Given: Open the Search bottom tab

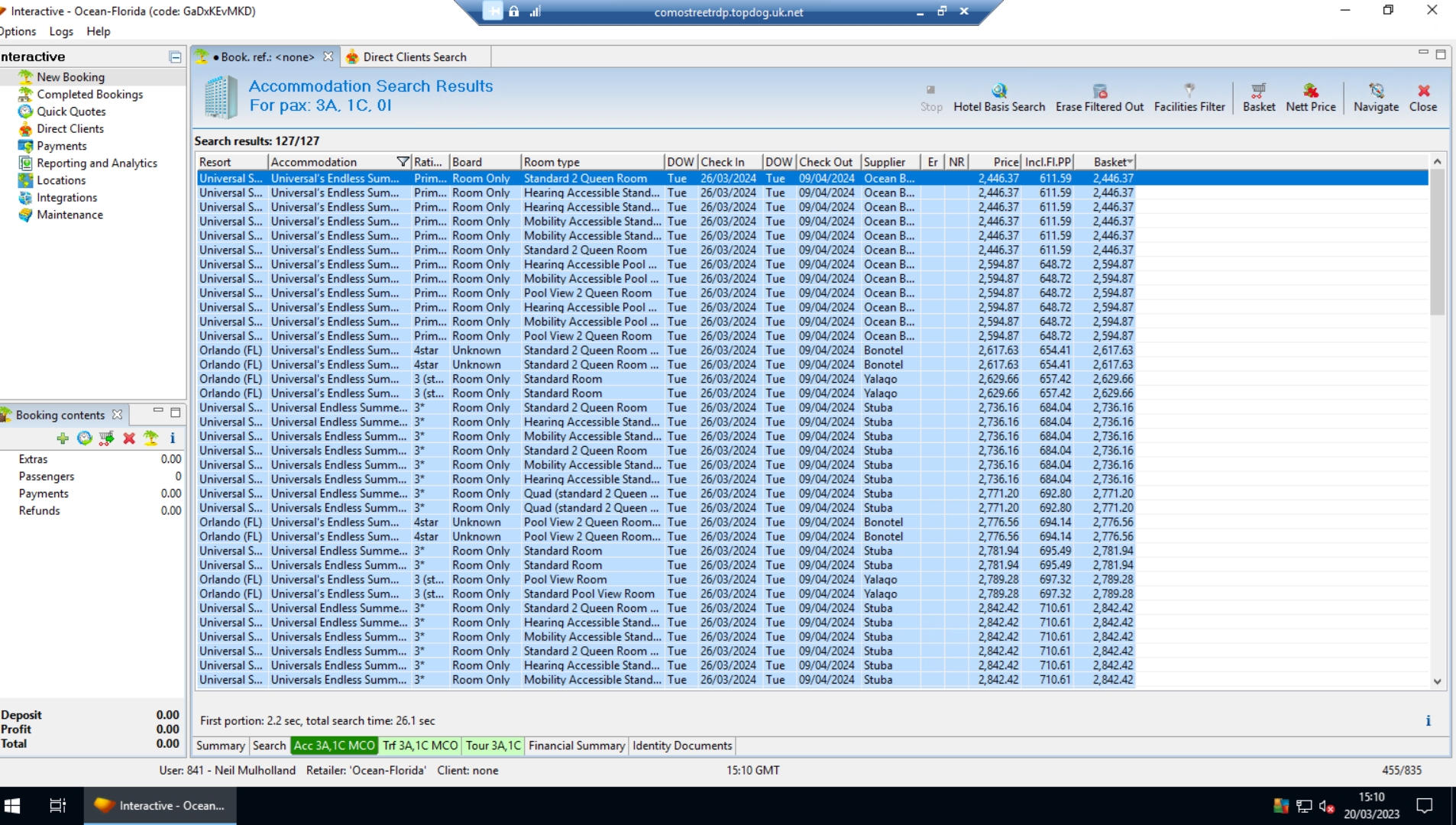Looking at the screenshot, I should 269,746.
